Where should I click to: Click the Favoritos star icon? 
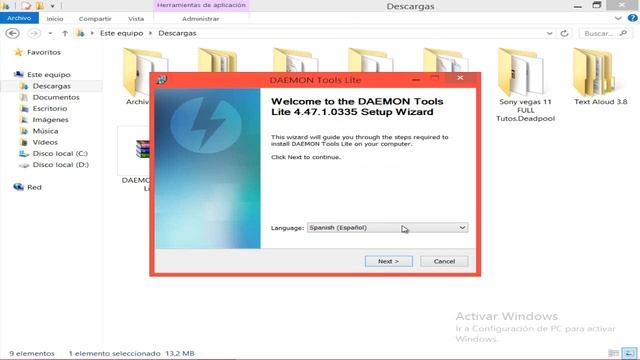18,52
